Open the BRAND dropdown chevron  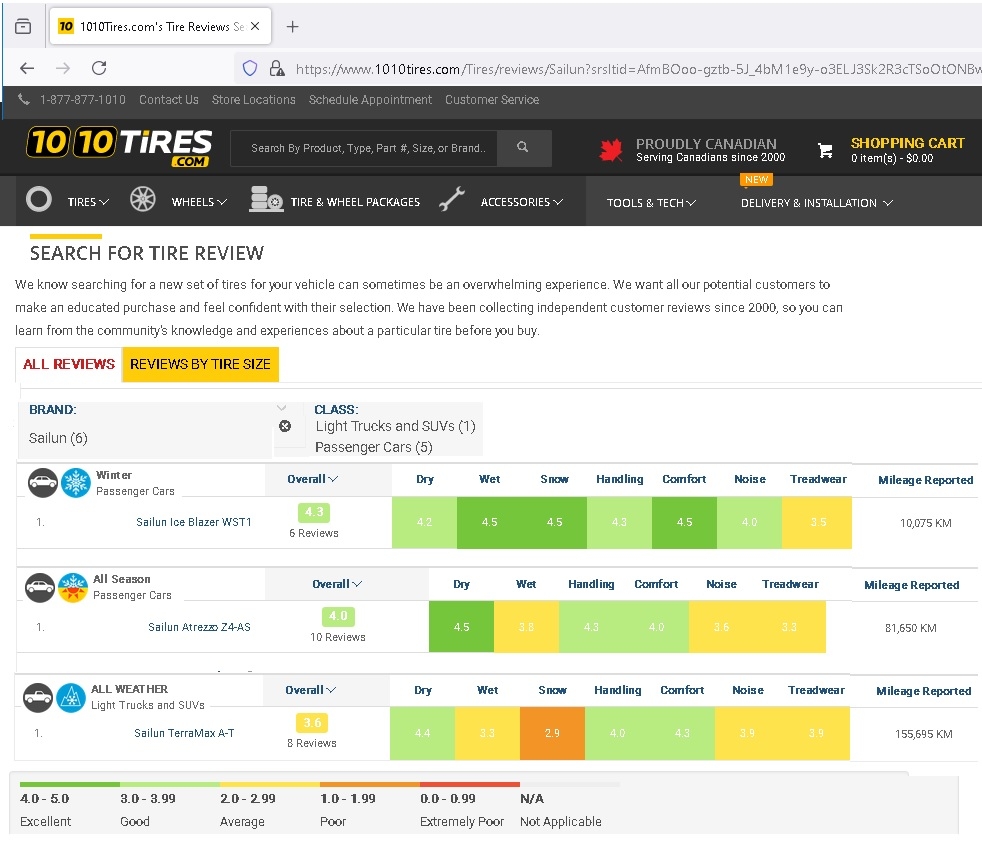[x=282, y=408]
